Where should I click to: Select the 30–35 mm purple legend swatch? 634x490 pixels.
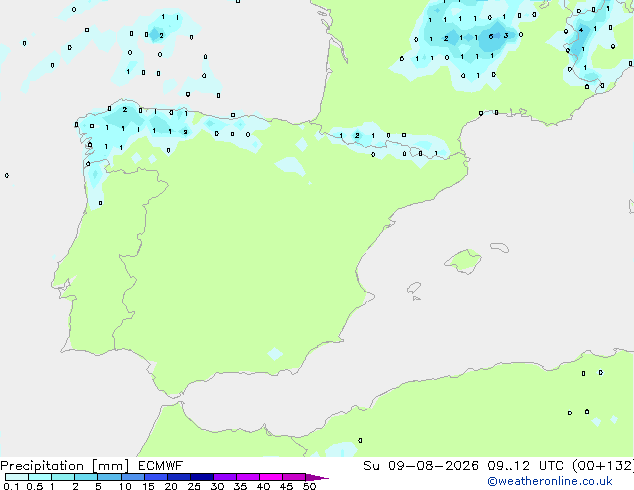coord(224,477)
